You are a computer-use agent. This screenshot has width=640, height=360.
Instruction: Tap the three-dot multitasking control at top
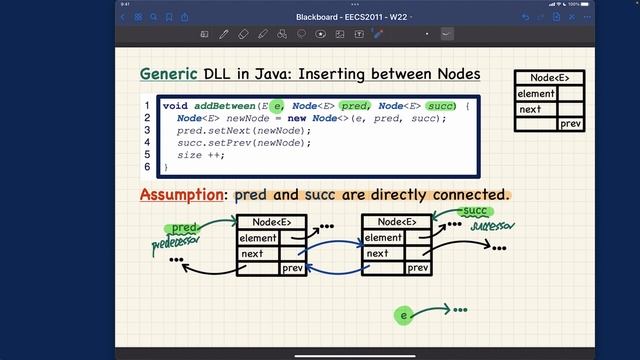pos(355,4)
